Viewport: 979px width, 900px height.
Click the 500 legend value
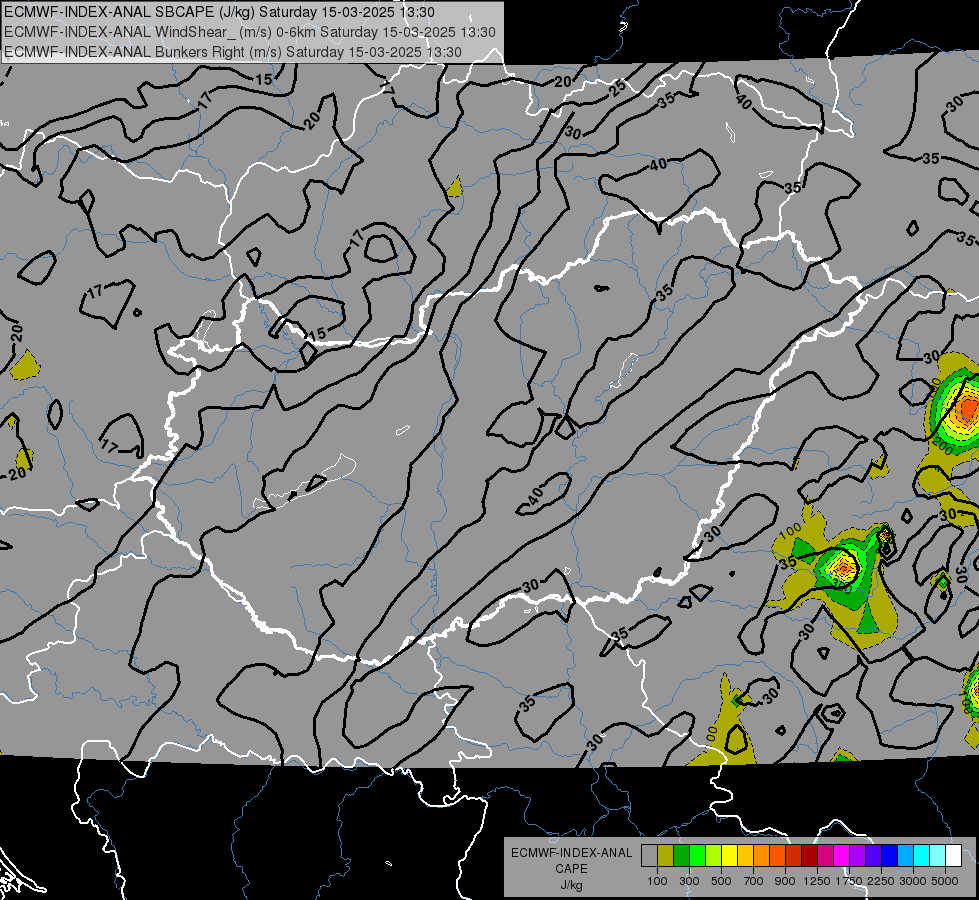point(721,881)
